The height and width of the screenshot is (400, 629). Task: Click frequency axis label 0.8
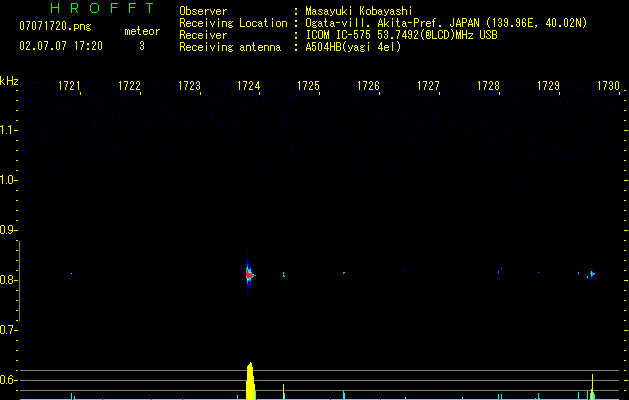(x=8, y=280)
